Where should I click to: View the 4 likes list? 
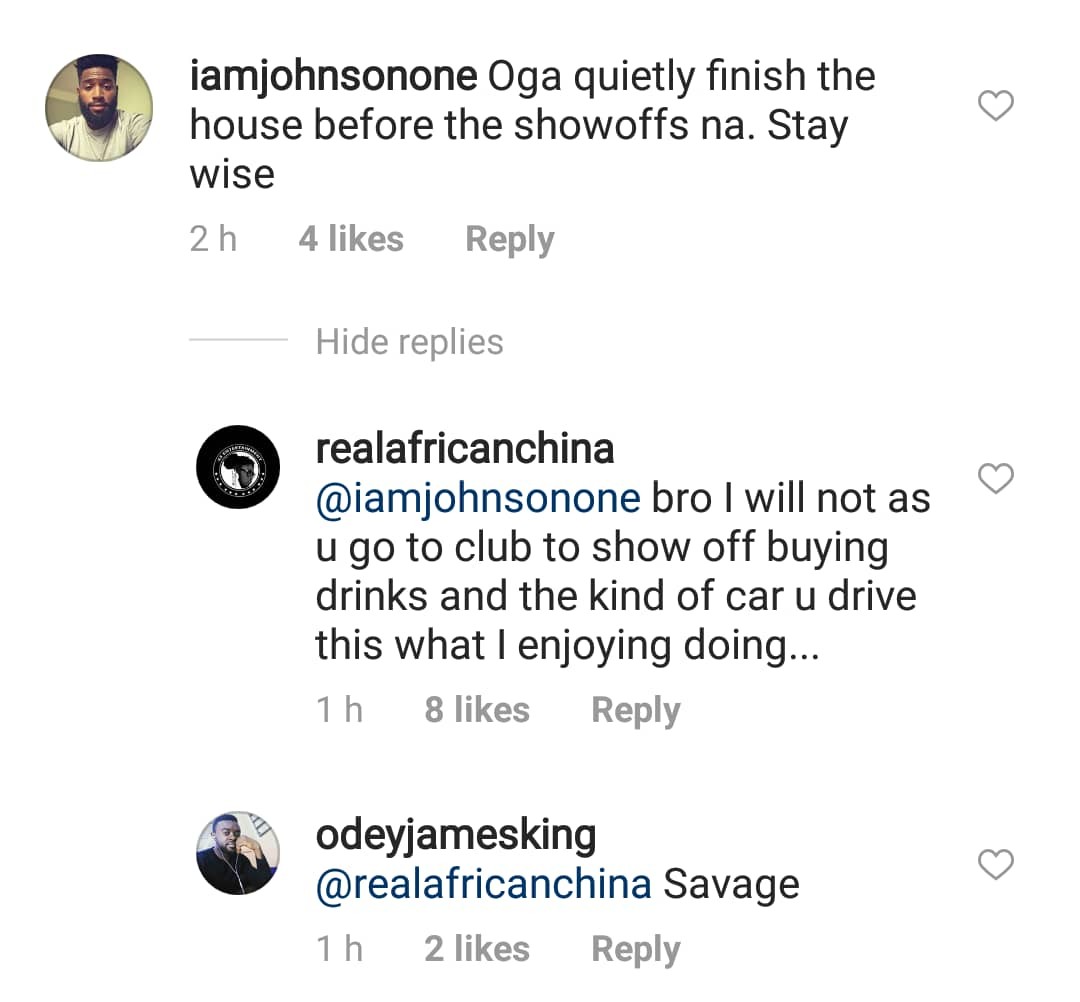coord(350,240)
